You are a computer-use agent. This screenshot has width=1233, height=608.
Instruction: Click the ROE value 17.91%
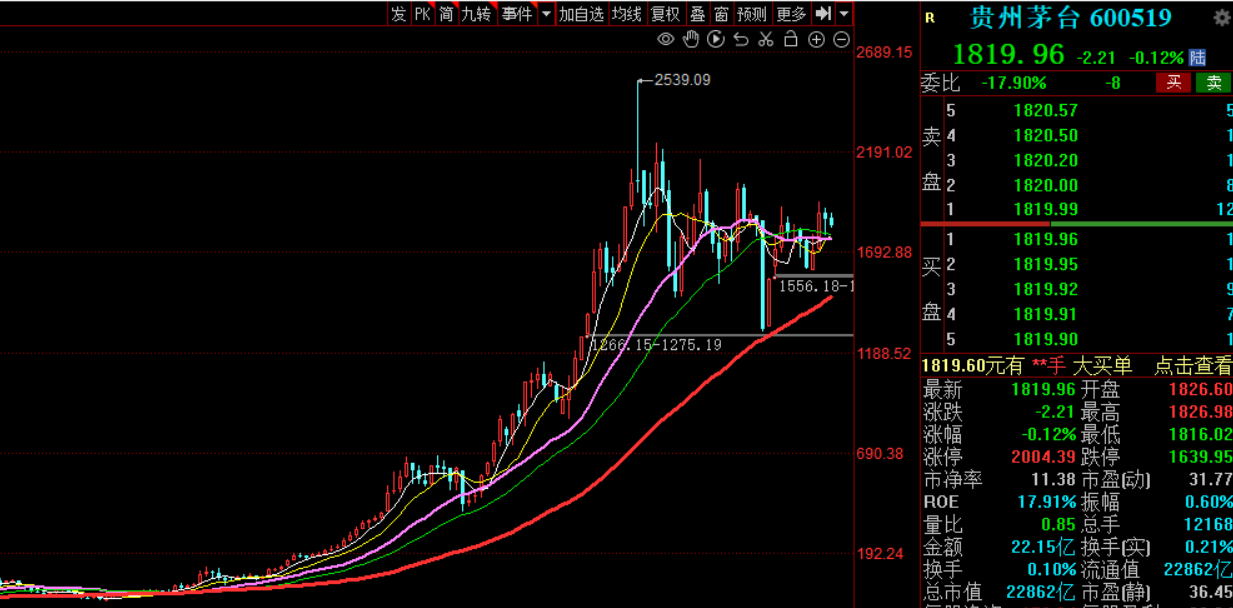click(1046, 502)
